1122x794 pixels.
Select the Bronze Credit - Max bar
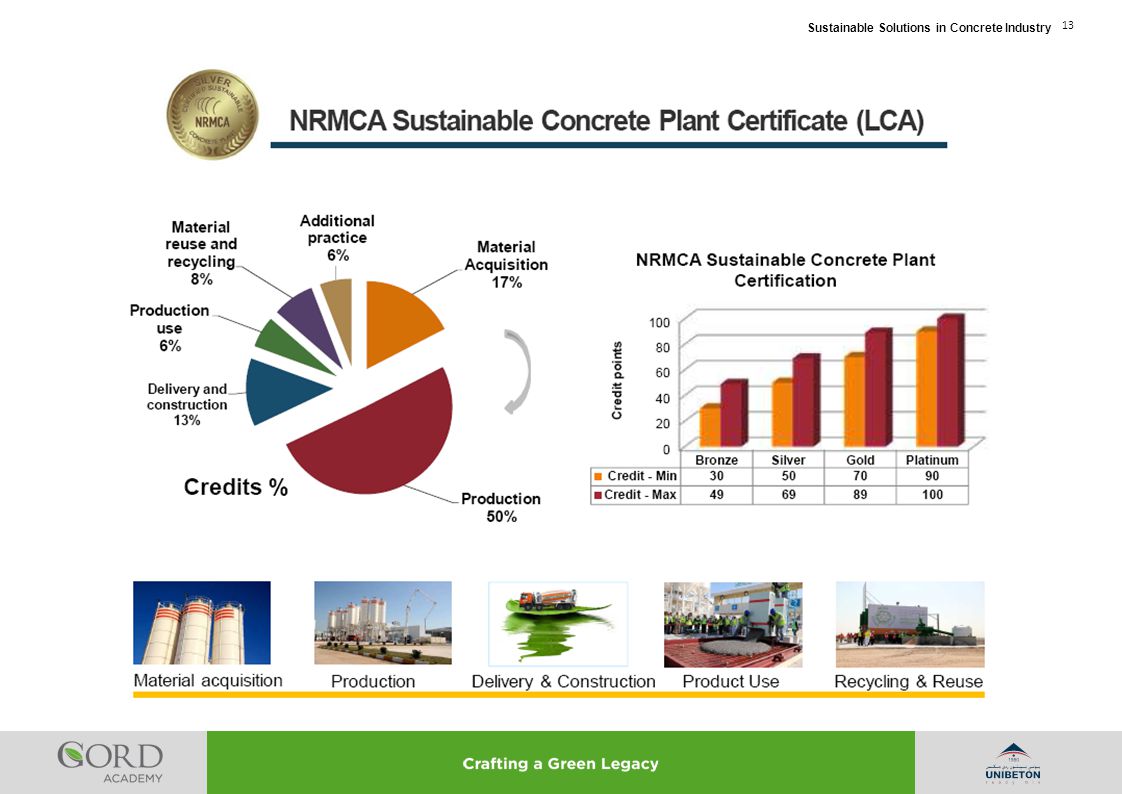tap(734, 413)
